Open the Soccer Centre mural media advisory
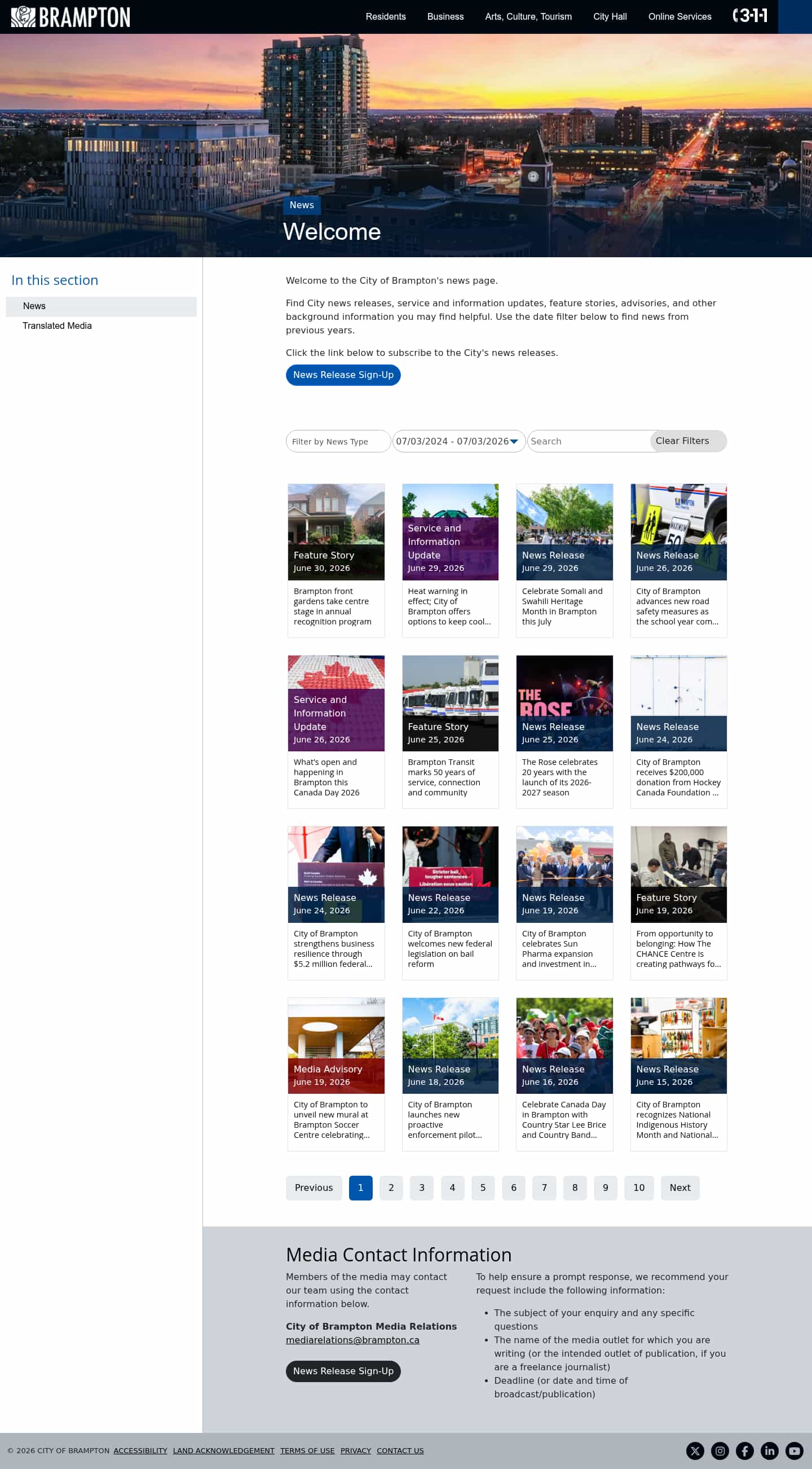Viewport: 812px width, 1469px height. pos(336,1074)
